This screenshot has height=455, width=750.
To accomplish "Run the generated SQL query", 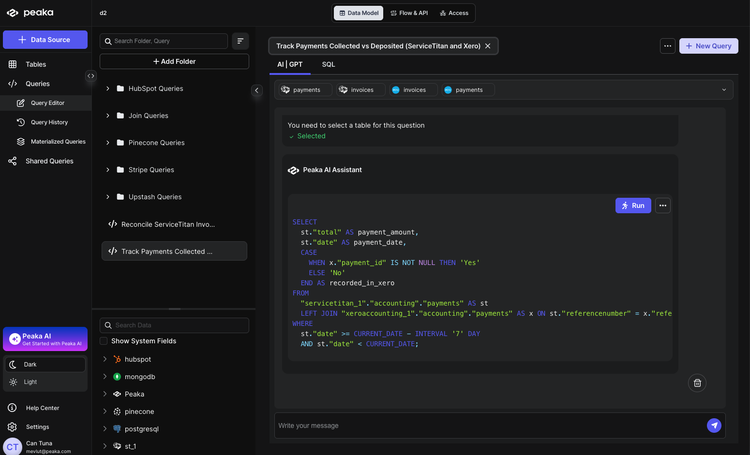I will click(x=632, y=205).
